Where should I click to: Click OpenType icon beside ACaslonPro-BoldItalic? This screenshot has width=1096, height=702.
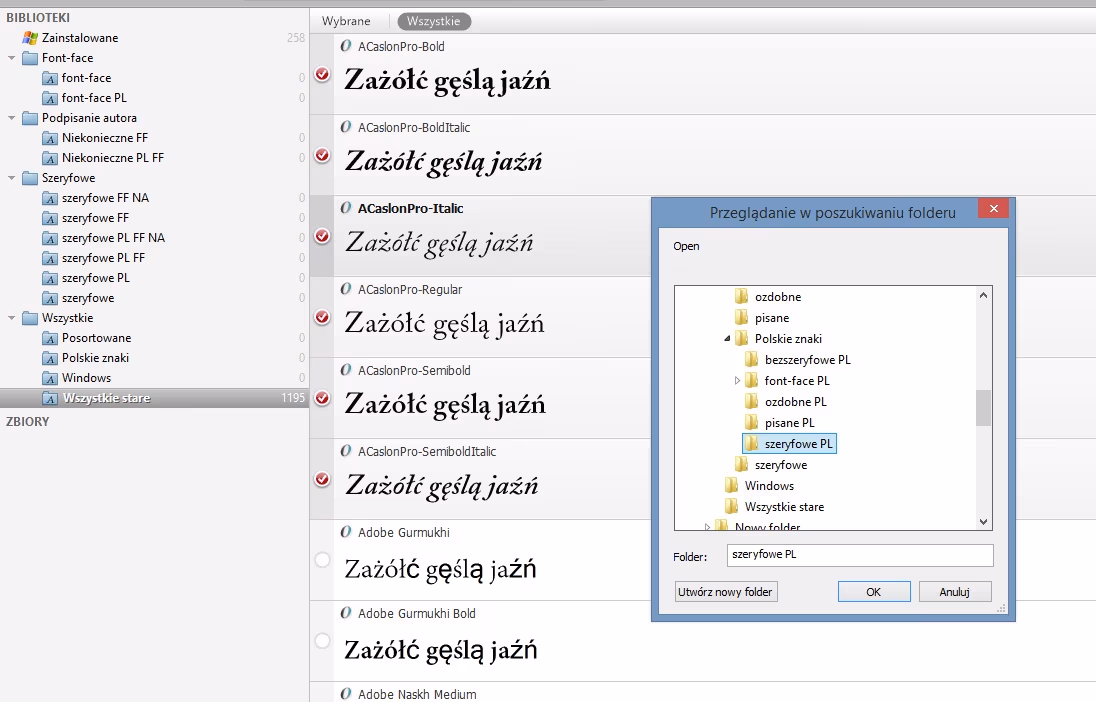click(345, 127)
